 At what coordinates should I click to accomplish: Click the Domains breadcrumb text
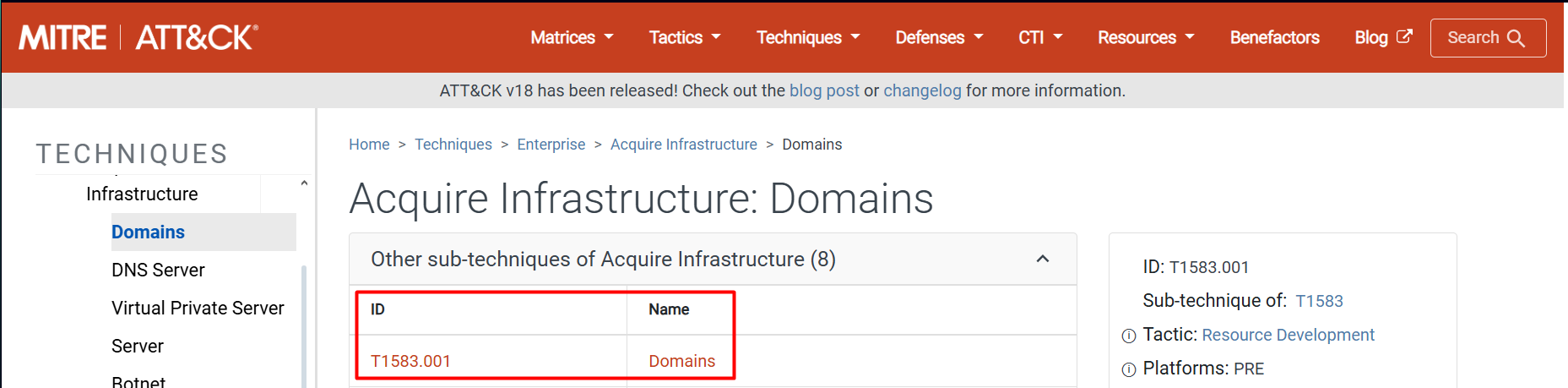(x=811, y=145)
